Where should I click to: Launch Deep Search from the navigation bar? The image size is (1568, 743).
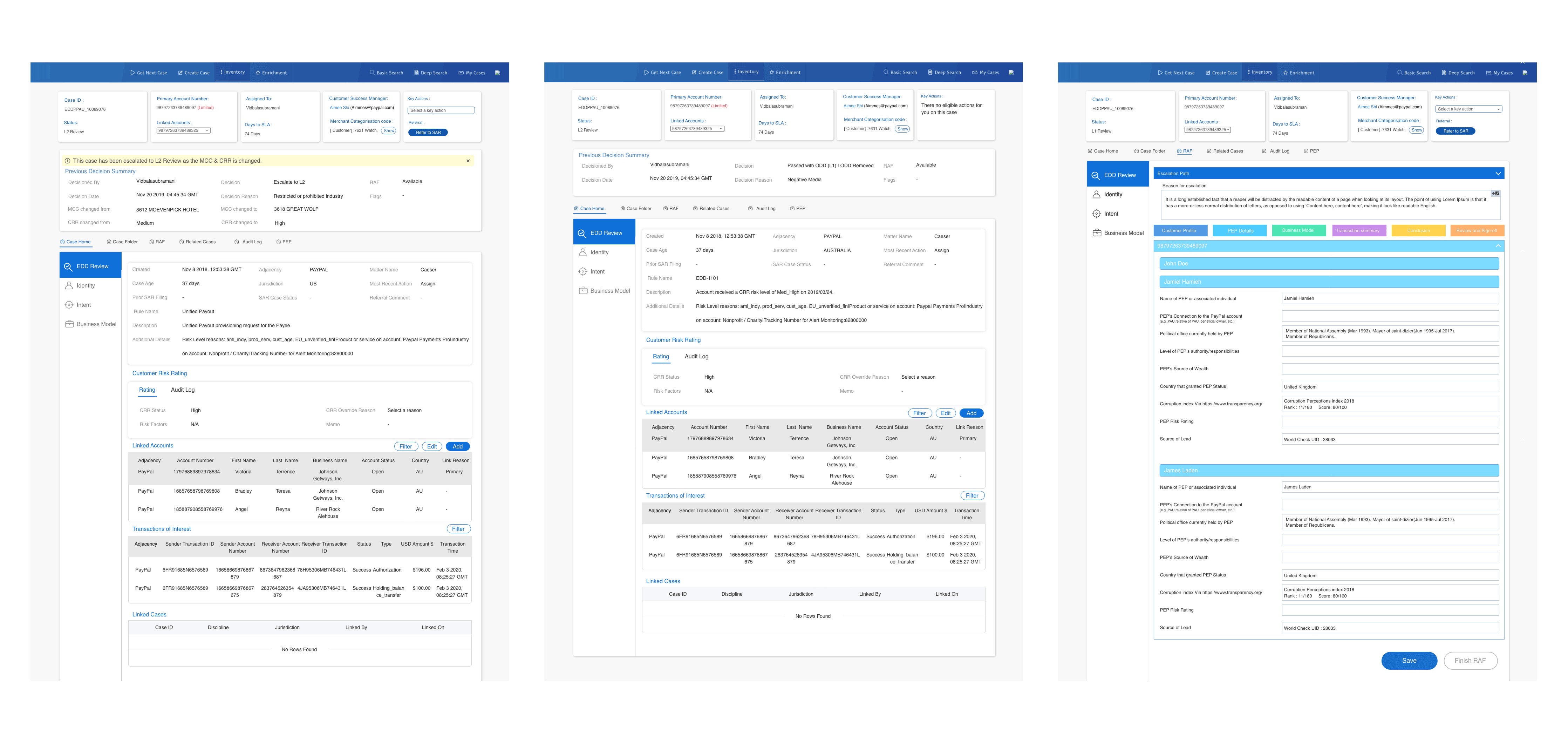[430, 72]
